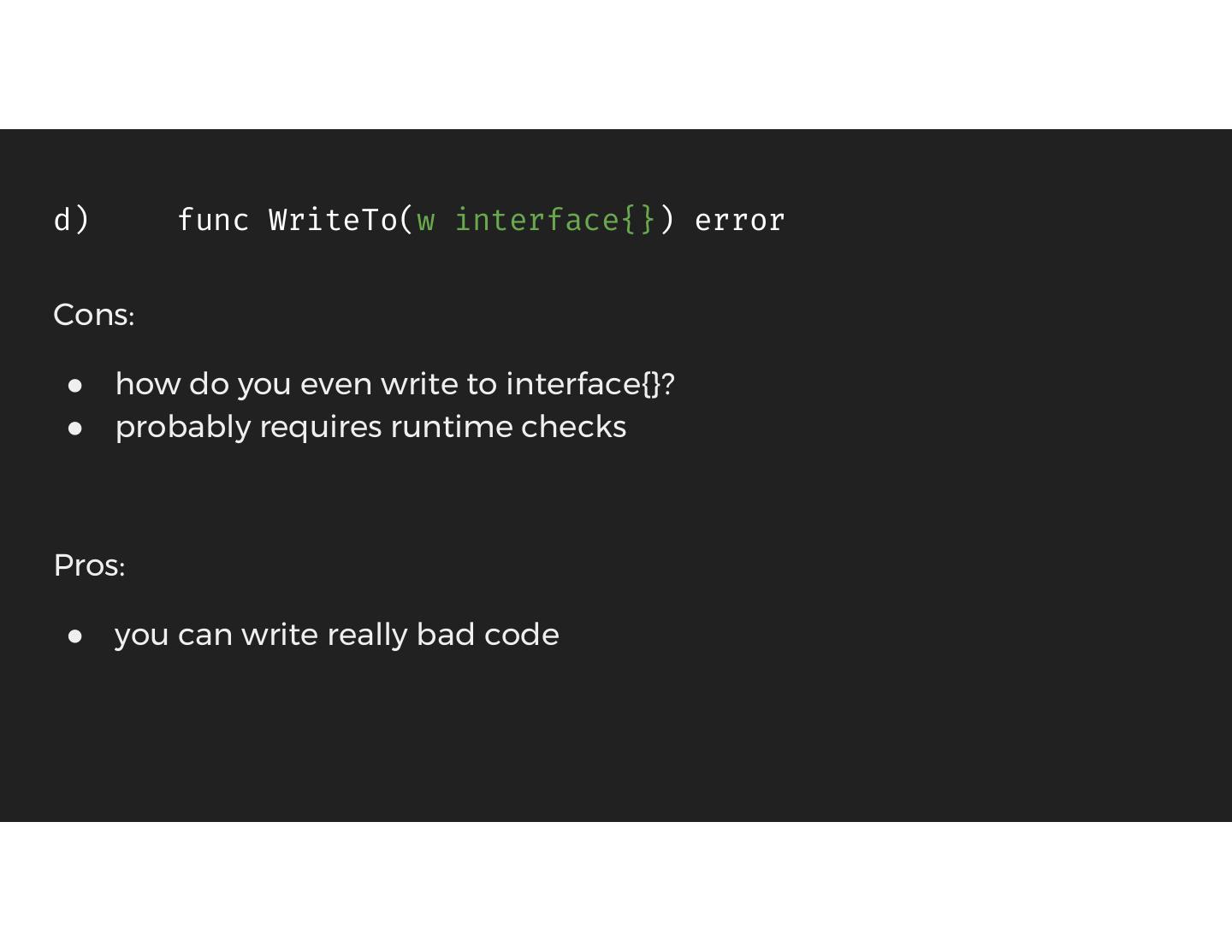Click the green interface{} type in the code line
The image size is (1232, 952).
(x=554, y=221)
